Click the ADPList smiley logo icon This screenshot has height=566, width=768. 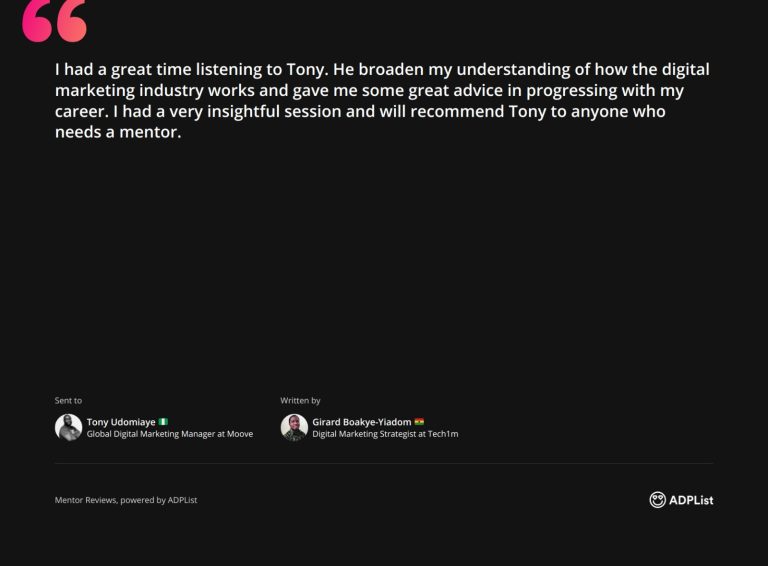[x=657, y=500]
